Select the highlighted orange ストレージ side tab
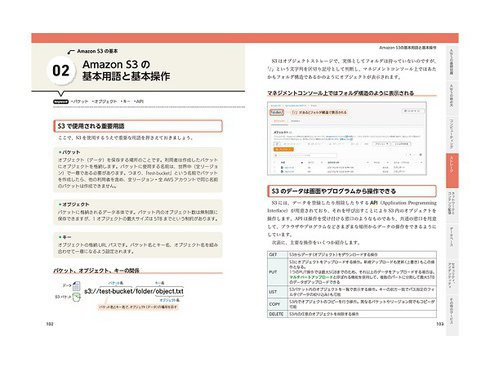The image size is (490, 368). click(x=452, y=170)
